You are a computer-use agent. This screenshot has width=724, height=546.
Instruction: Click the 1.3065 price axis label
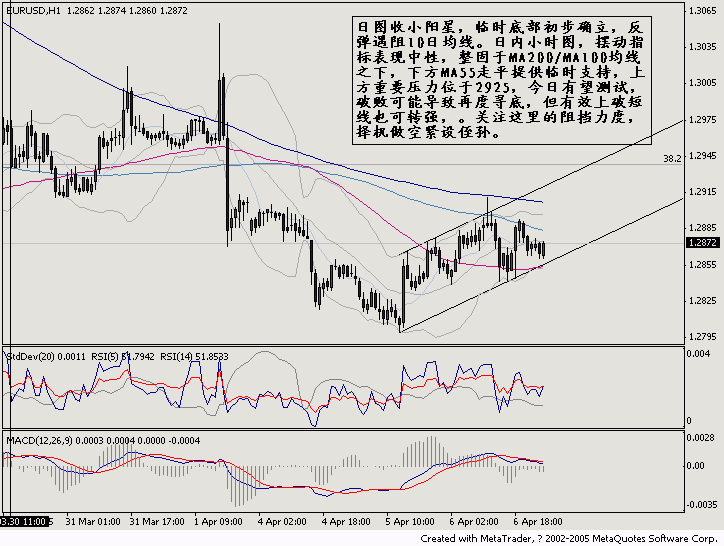[702, 11]
